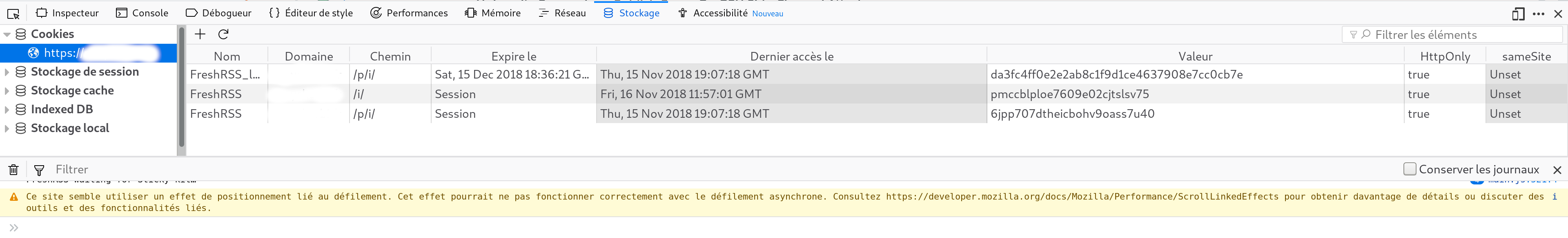Activate the element picker icon
The width and height of the screenshot is (1568, 238).
[13, 13]
